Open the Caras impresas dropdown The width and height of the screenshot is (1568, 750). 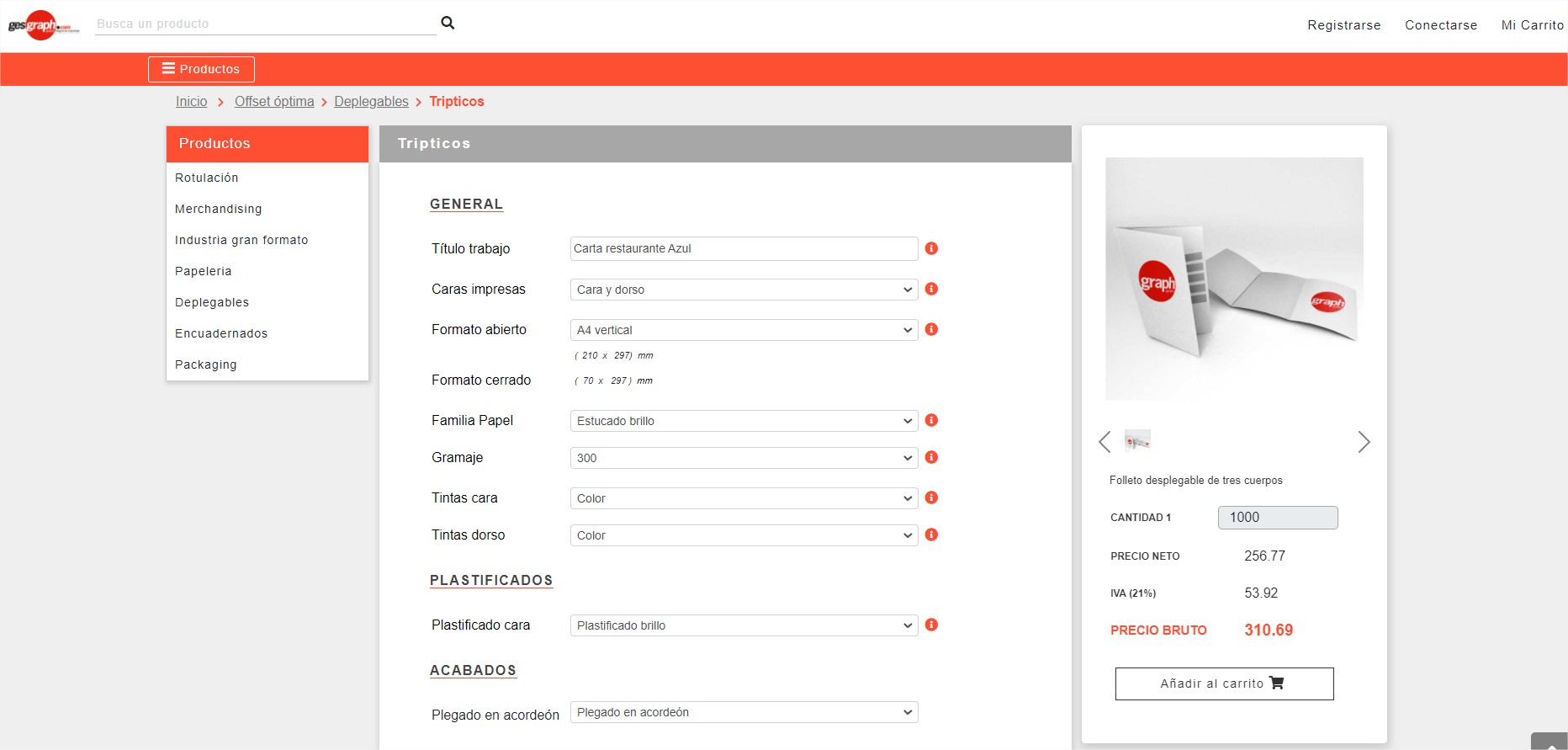(x=744, y=290)
